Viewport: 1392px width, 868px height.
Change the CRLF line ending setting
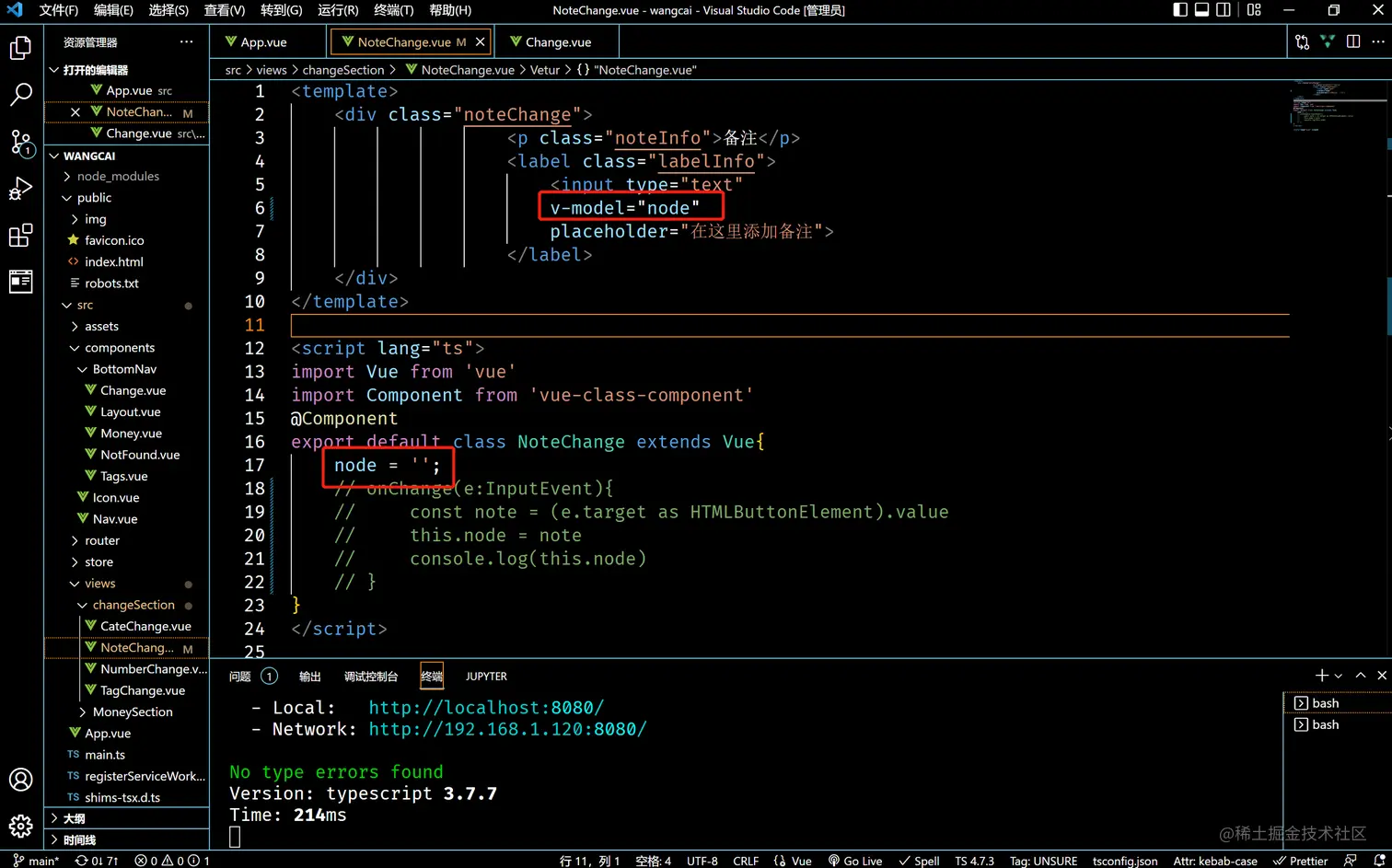pyautogui.click(x=746, y=861)
